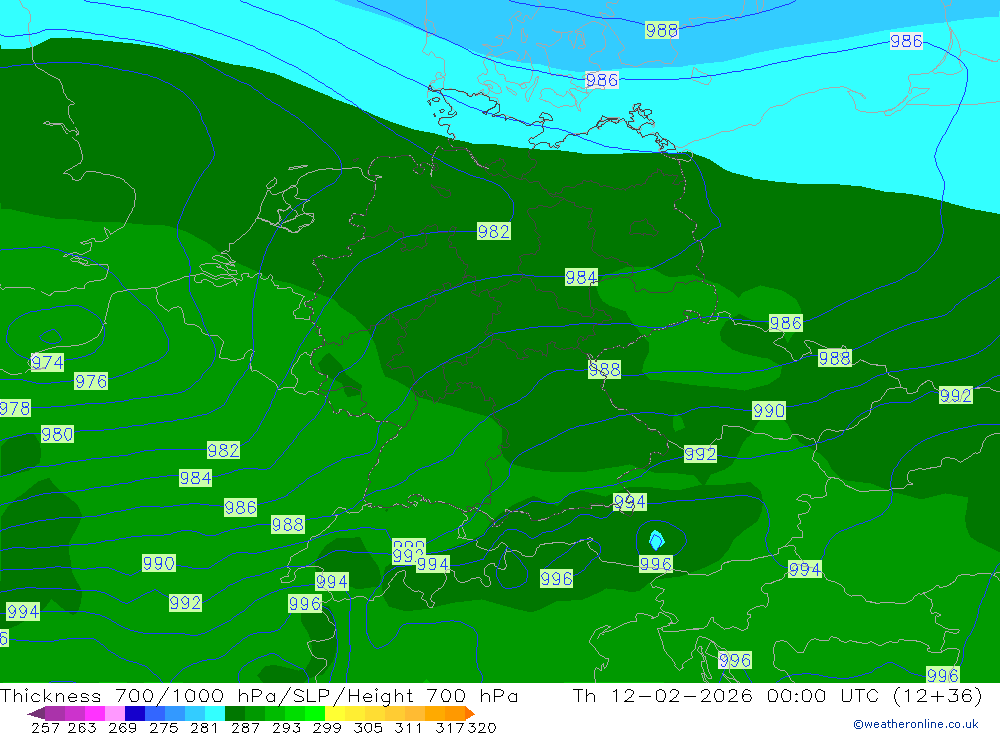This screenshot has width=1000, height=733.
Task: Click the 293 legend value
Action: pyautogui.click(x=286, y=728)
